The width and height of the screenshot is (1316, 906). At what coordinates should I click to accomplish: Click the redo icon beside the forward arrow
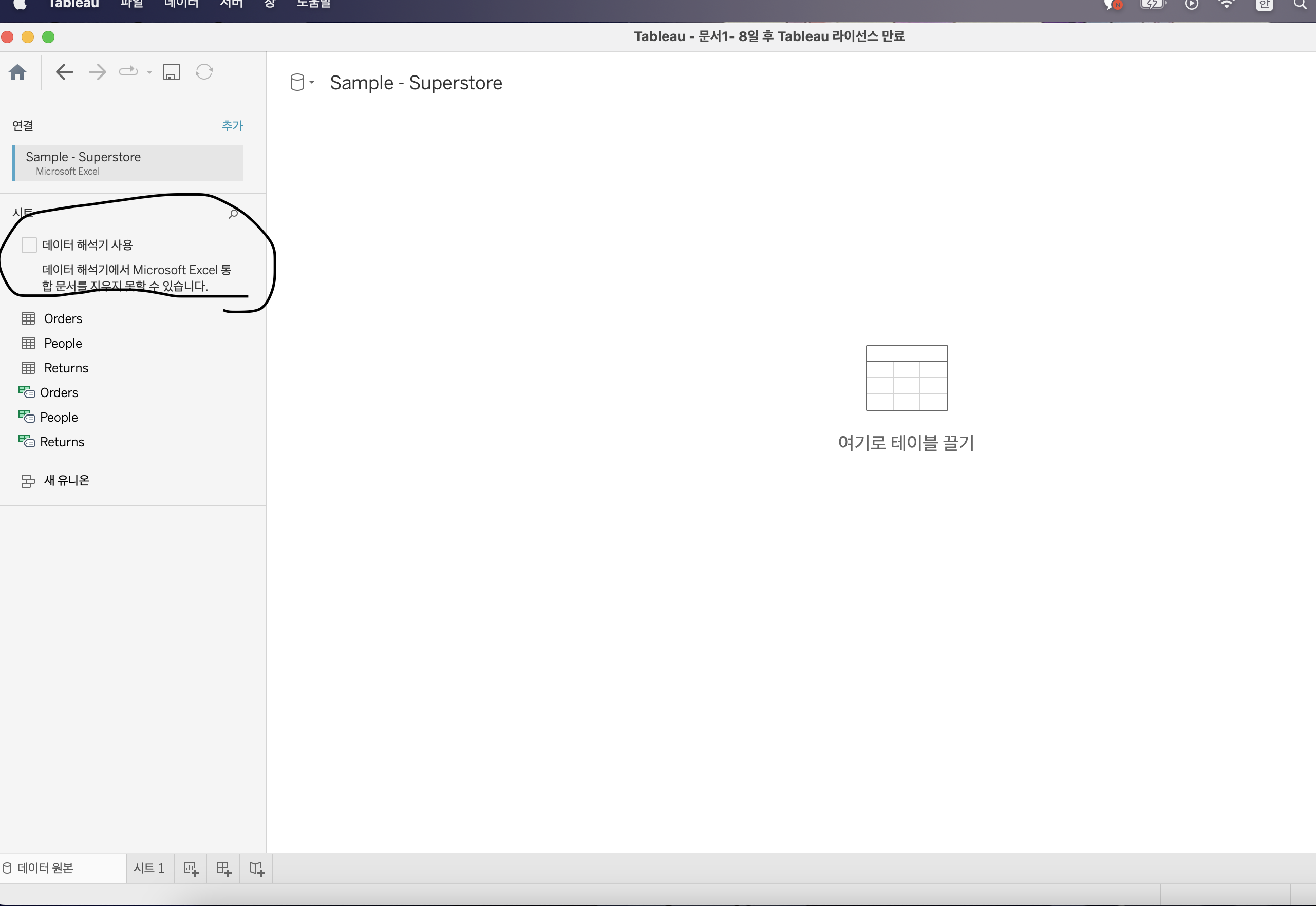click(x=128, y=71)
